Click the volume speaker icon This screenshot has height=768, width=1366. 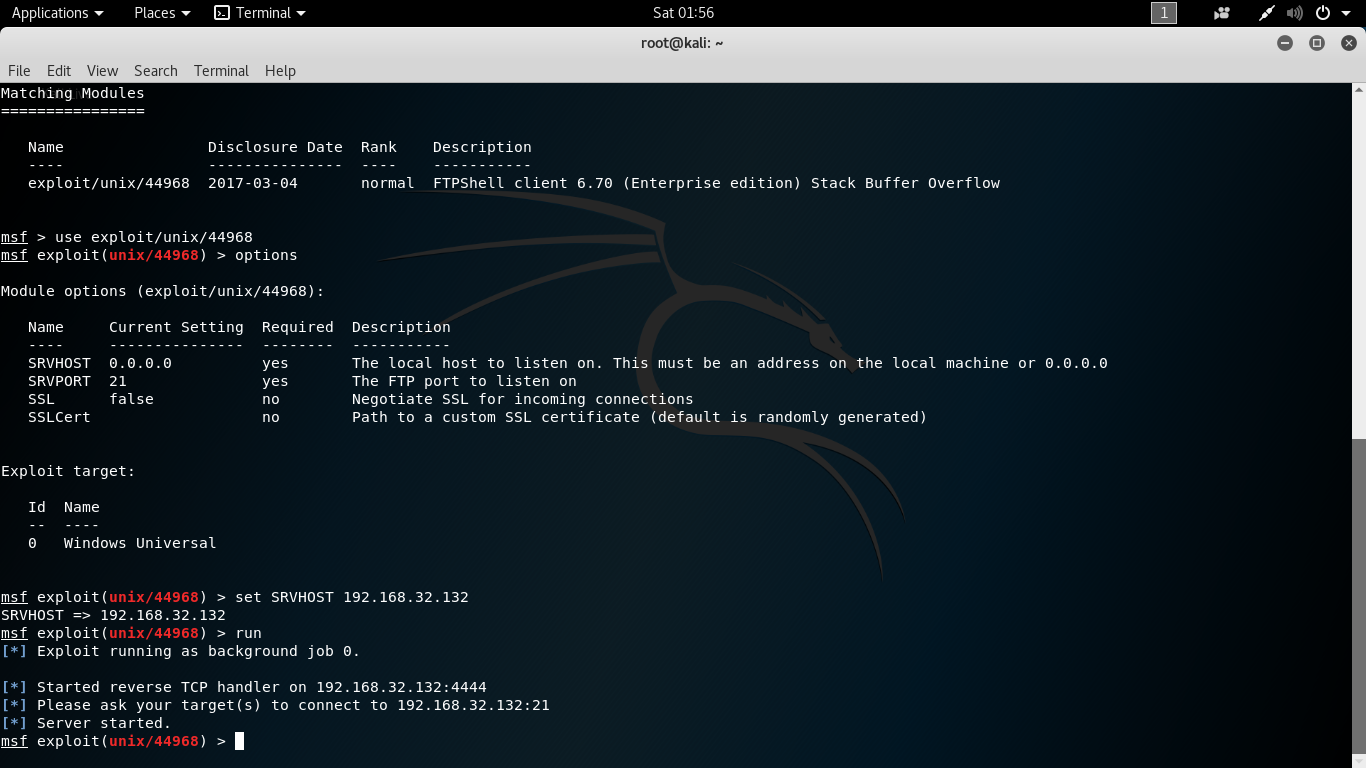click(x=1295, y=13)
